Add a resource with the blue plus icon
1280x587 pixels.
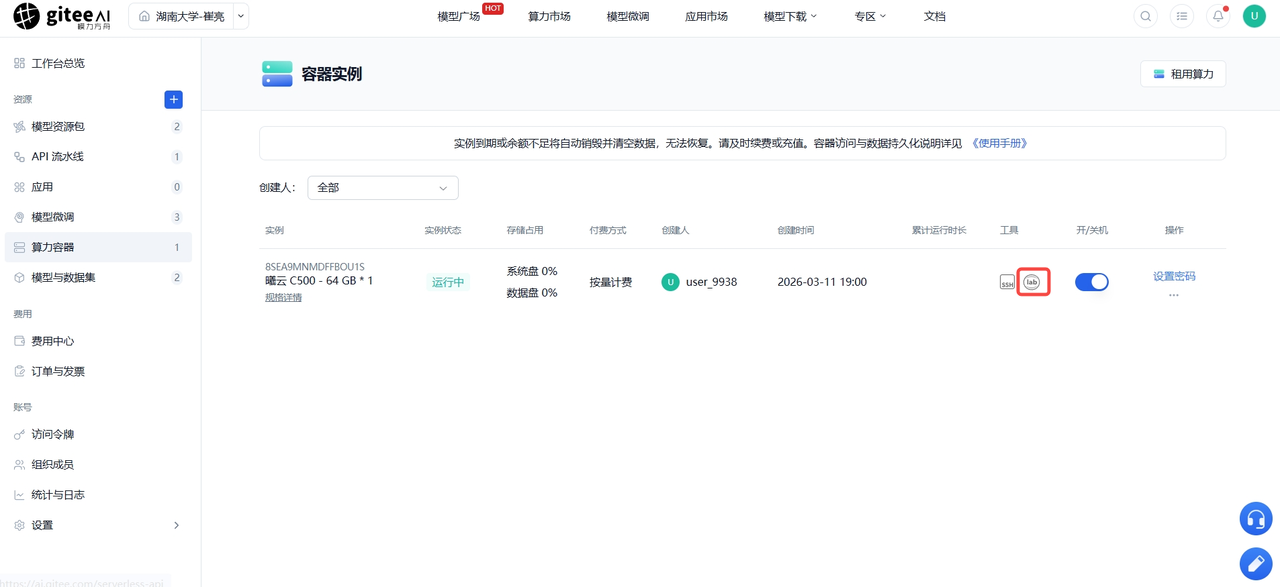click(173, 99)
